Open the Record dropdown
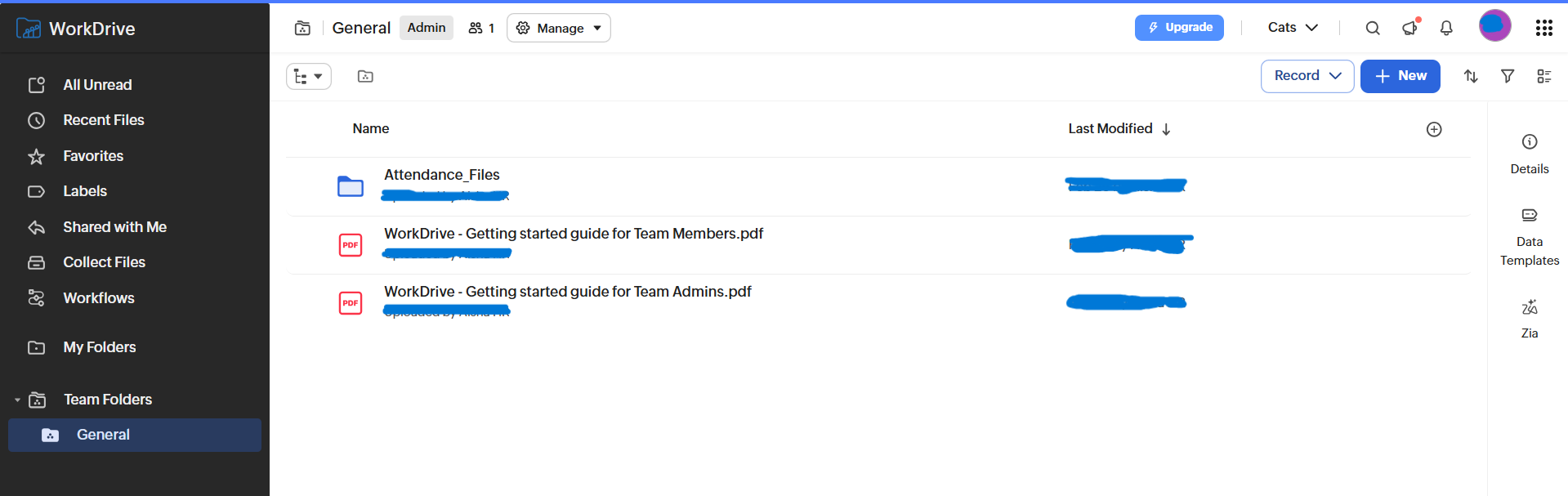The height and width of the screenshot is (496, 1568). (1307, 76)
